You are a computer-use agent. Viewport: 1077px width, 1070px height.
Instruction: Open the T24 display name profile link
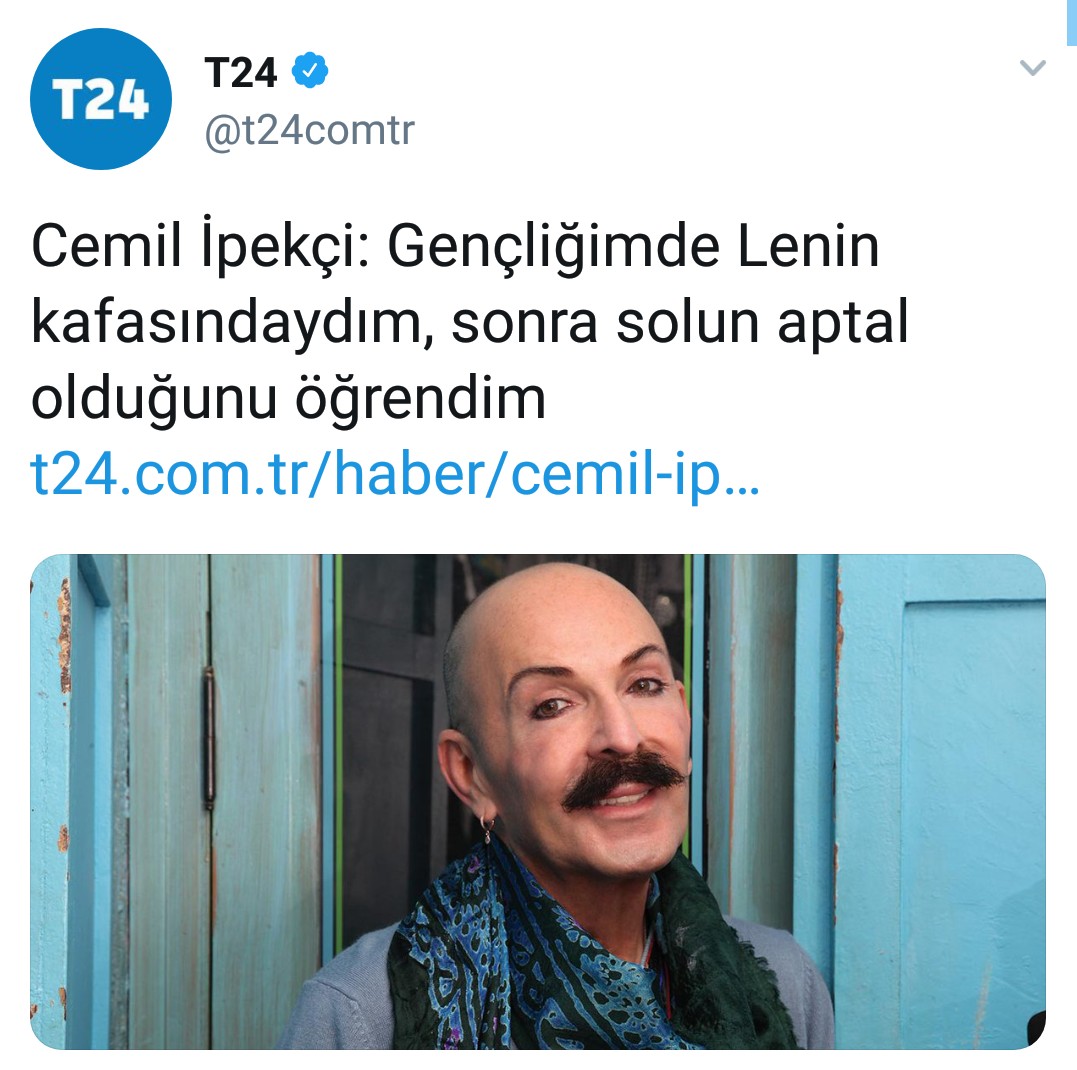point(240,71)
